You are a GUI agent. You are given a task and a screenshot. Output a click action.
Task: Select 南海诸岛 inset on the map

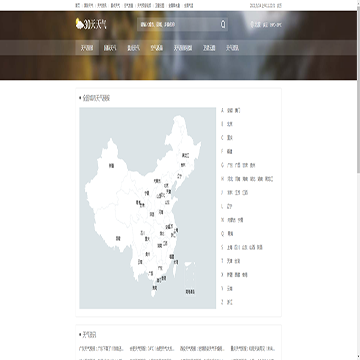[x=190, y=280]
